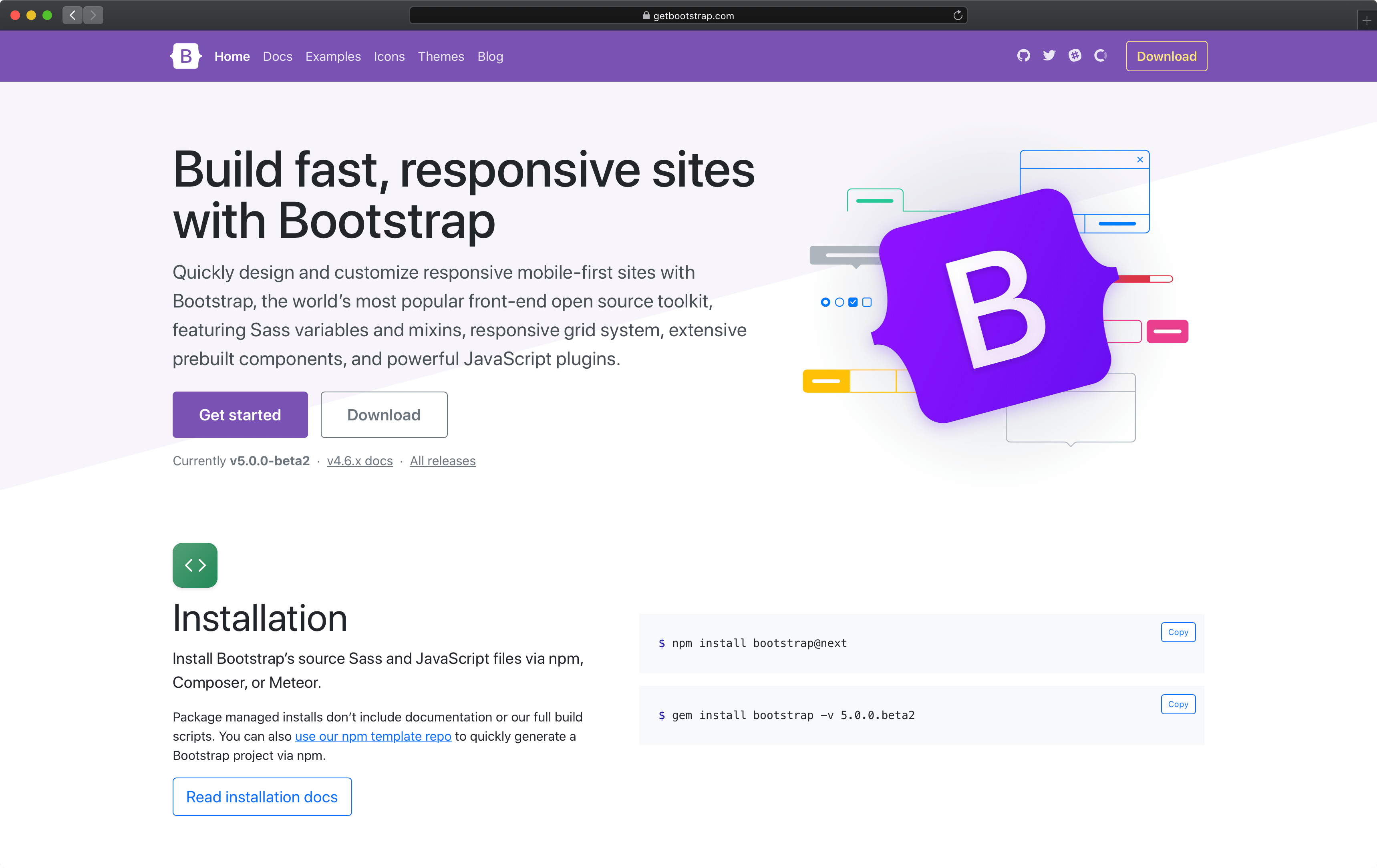Click the 'Get started' primary button
The height and width of the screenshot is (868, 1377).
[240, 414]
